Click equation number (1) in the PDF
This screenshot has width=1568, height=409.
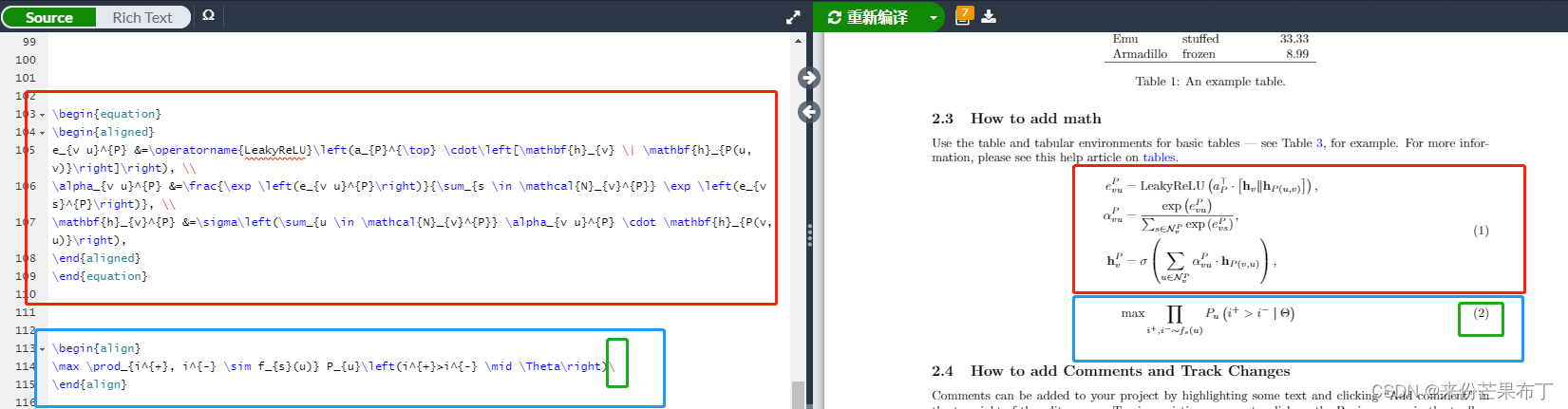(1481, 231)
